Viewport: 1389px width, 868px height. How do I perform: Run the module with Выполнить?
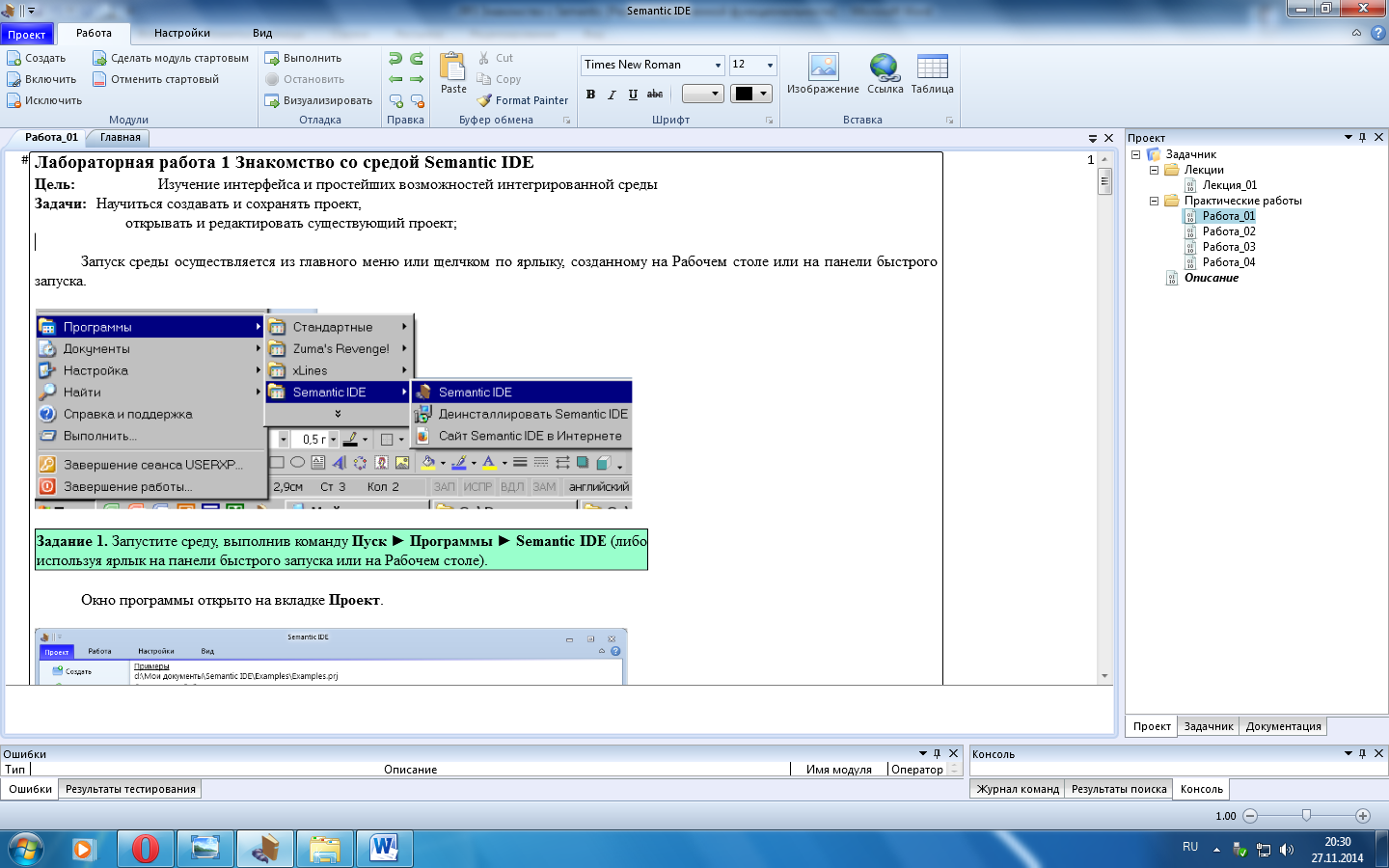click(303, 58)
